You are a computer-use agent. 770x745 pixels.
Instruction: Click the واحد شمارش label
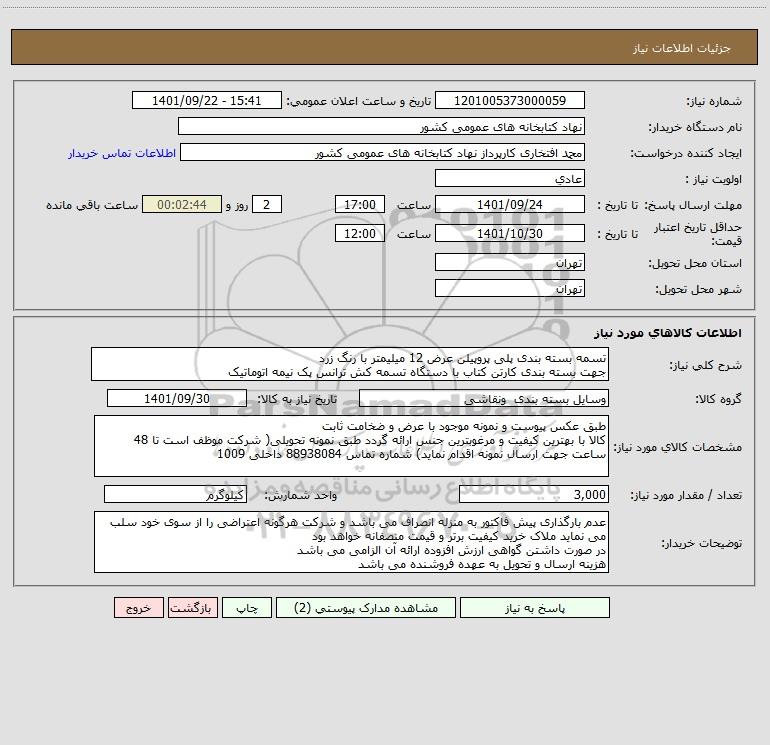pos(301,496)
